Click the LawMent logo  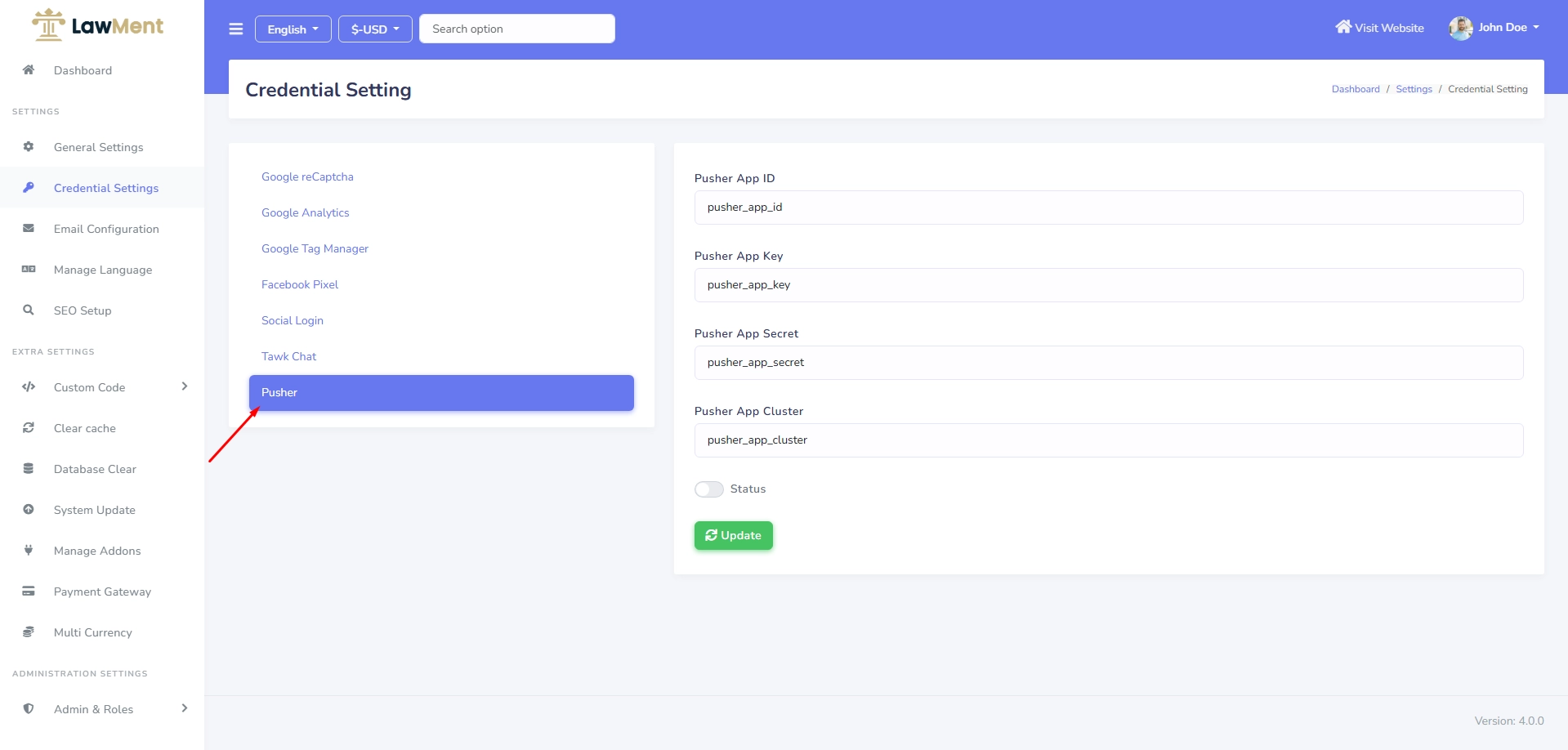pos(97,25)
